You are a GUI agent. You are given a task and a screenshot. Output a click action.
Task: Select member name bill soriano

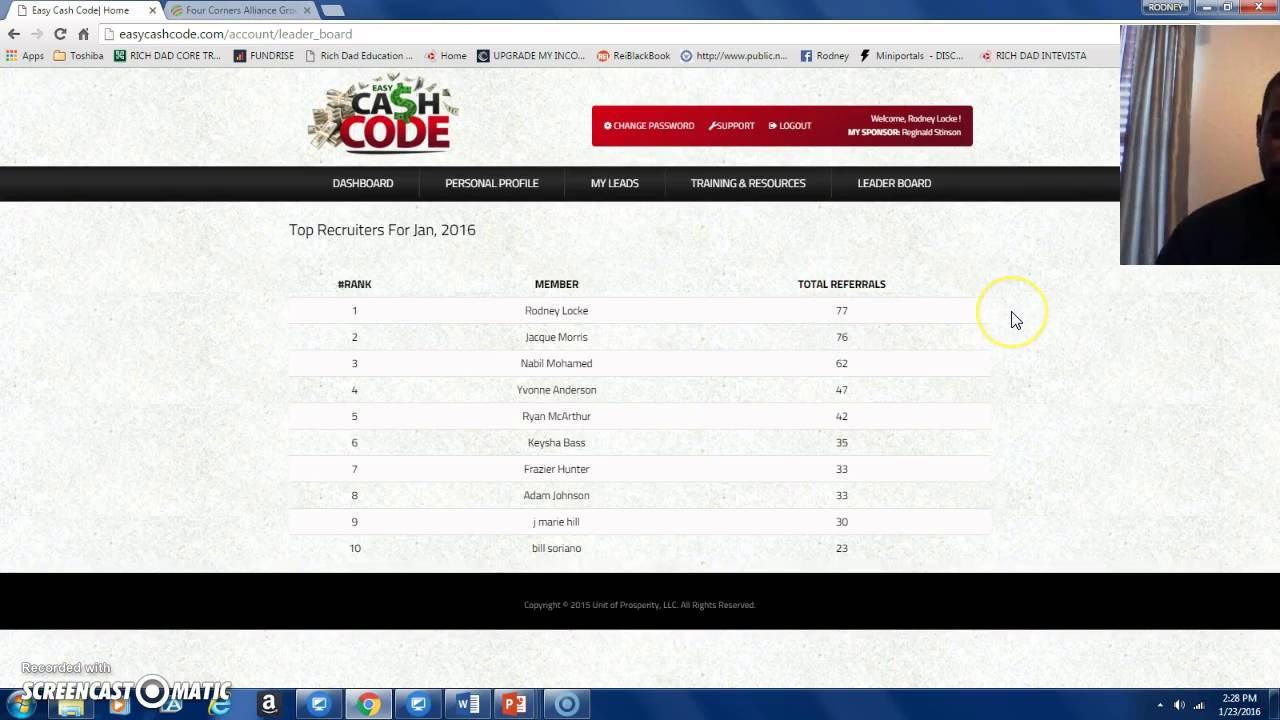click(x=557, y=548)
